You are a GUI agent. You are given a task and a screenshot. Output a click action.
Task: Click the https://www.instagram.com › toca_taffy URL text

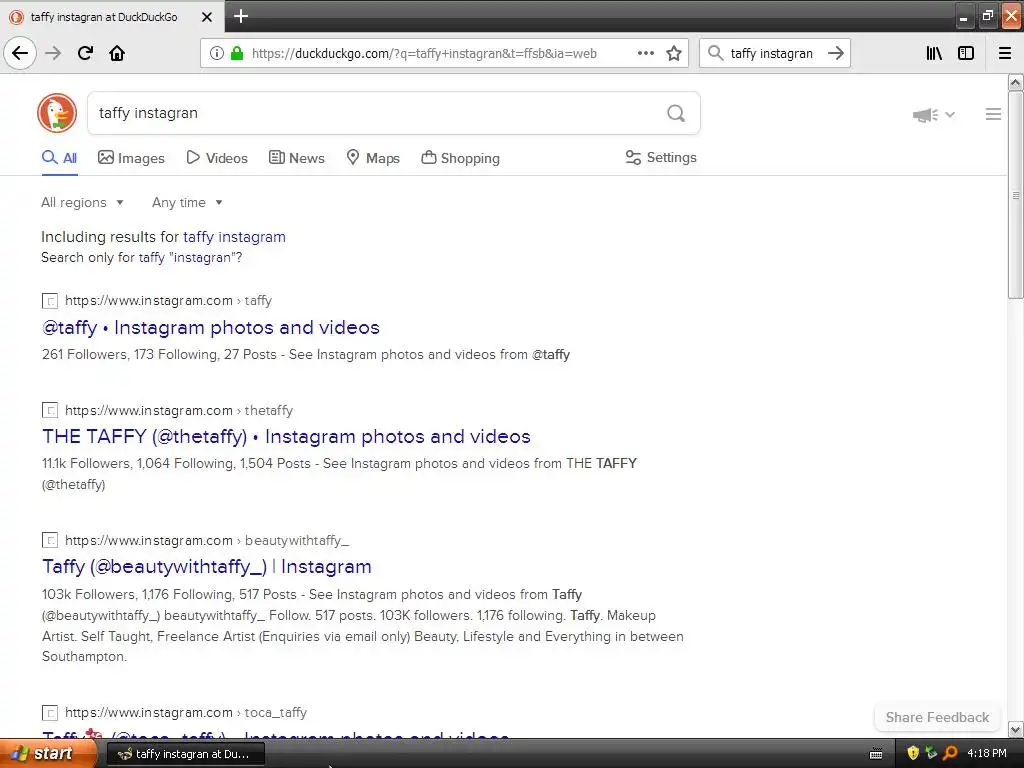coord(186,712)
